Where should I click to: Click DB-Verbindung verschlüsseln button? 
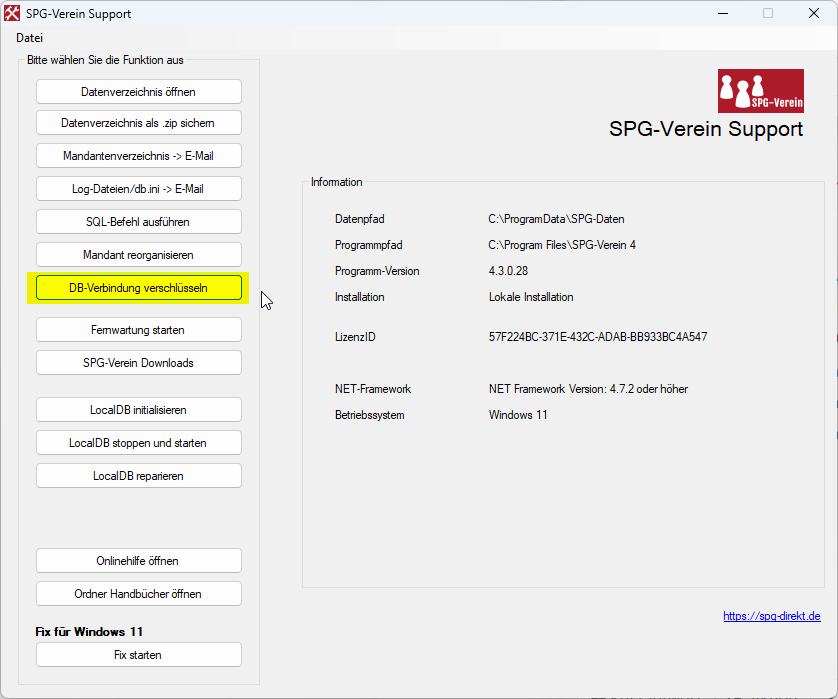[x=138, y=288]
